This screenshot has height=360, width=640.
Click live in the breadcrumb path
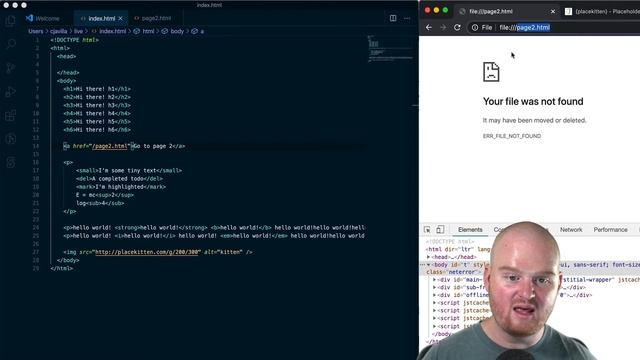pyautogui.click(x=78, y=31)
